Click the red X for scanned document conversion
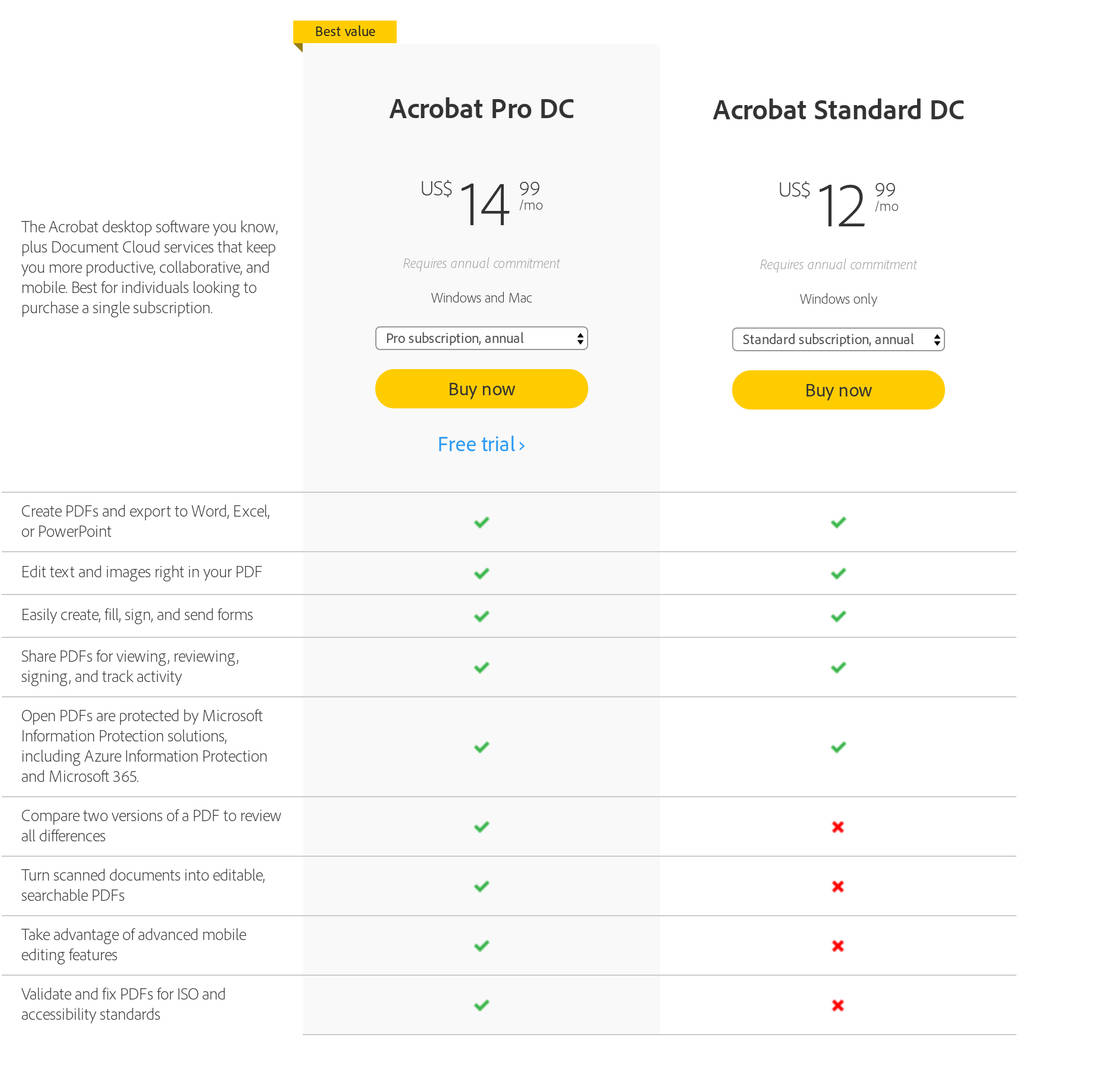This screenshot has height=1079, width=1108. [838, 886]
